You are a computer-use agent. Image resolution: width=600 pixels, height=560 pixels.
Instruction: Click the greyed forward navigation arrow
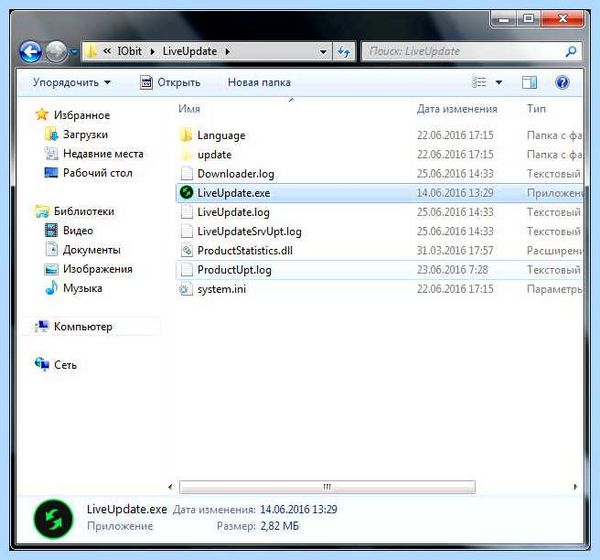pos(56,52)
